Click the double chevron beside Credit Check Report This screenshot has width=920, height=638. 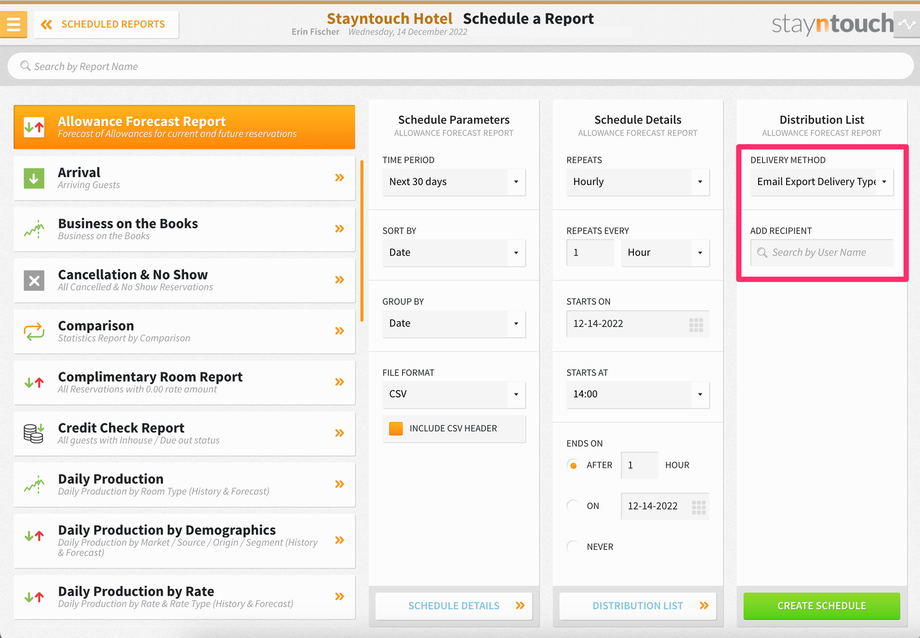click(x=339, y=433)
